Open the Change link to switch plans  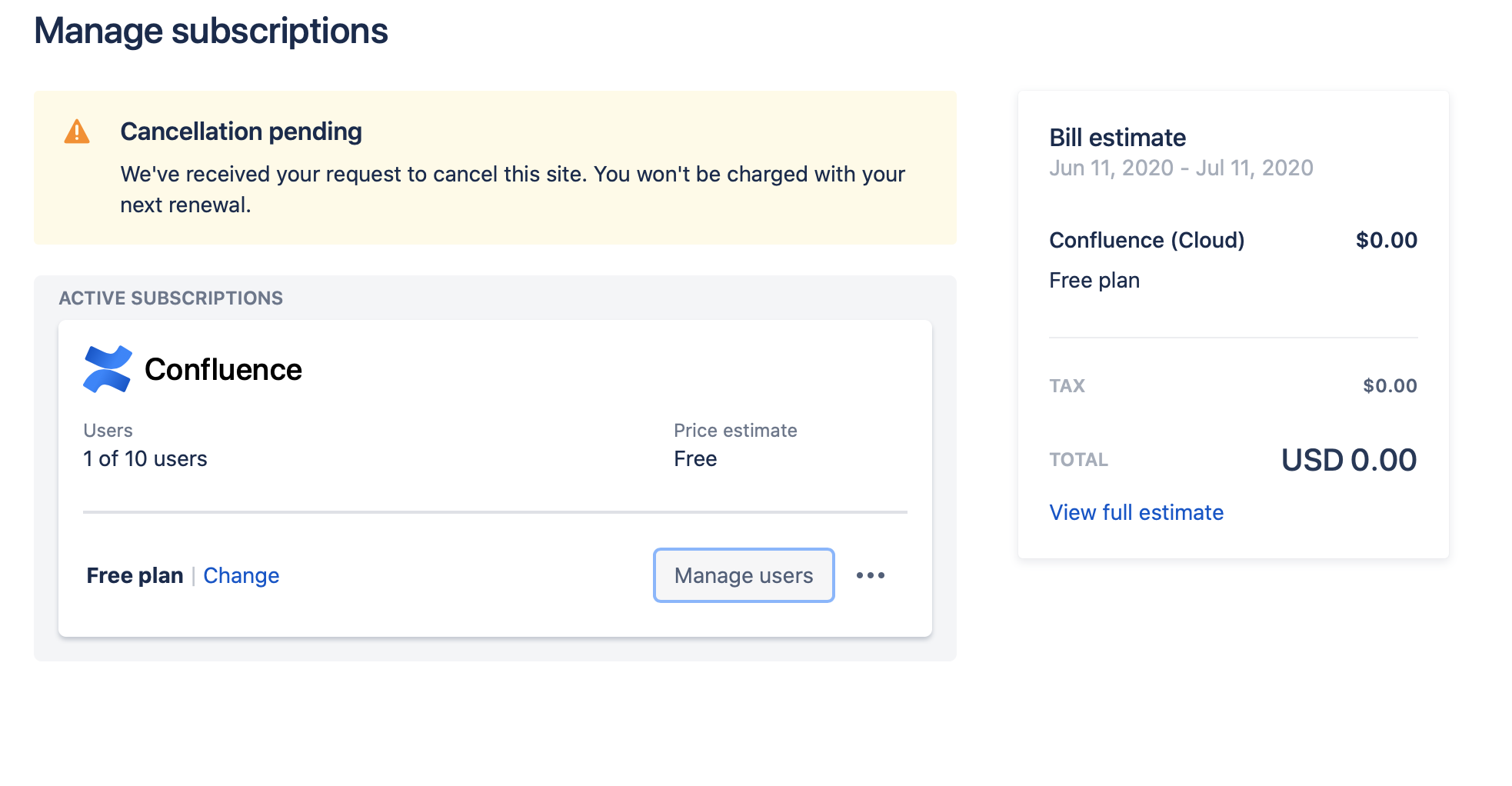241,575
